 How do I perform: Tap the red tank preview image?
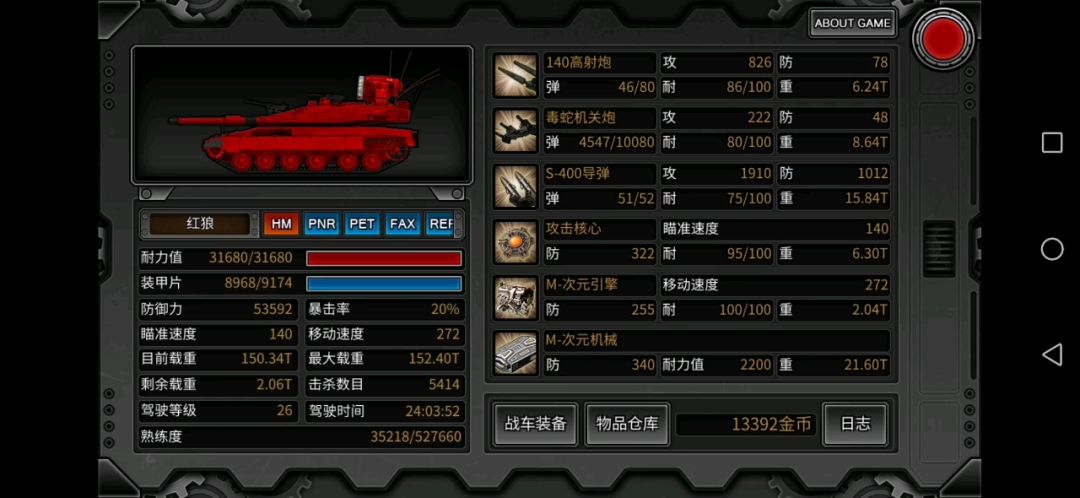302,115
